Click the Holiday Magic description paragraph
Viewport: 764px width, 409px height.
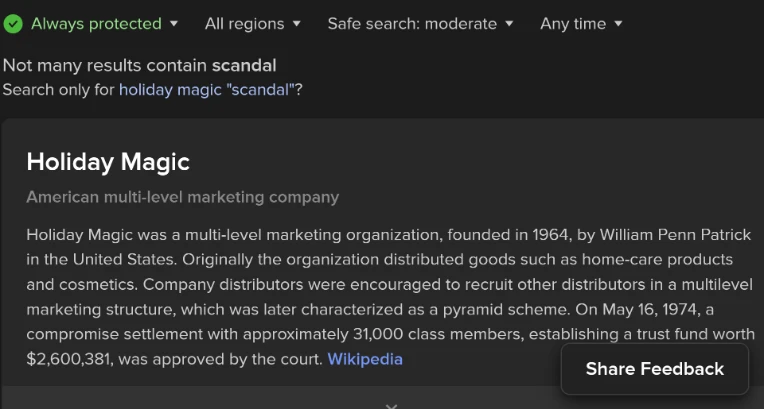[x=390, y=297]
